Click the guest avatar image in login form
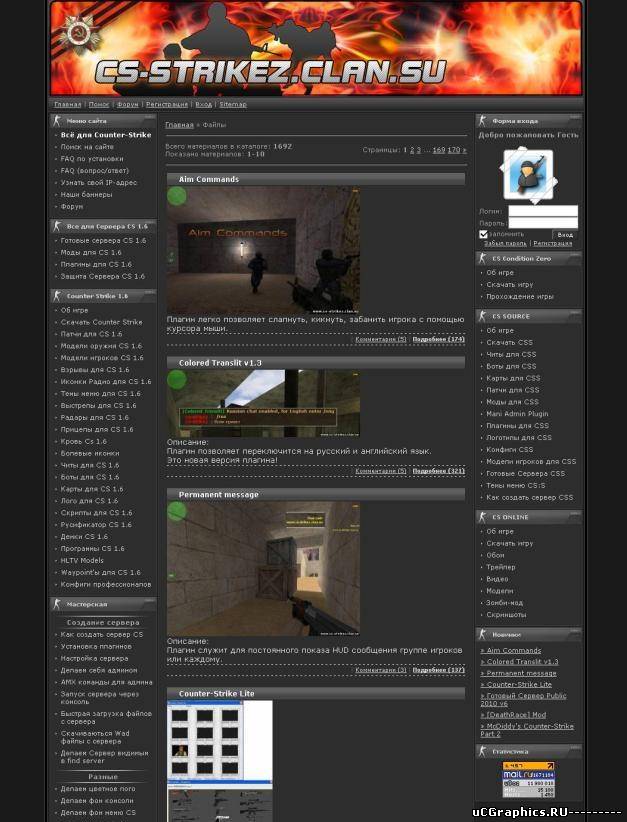627x822 pixels. pos(528,175)
